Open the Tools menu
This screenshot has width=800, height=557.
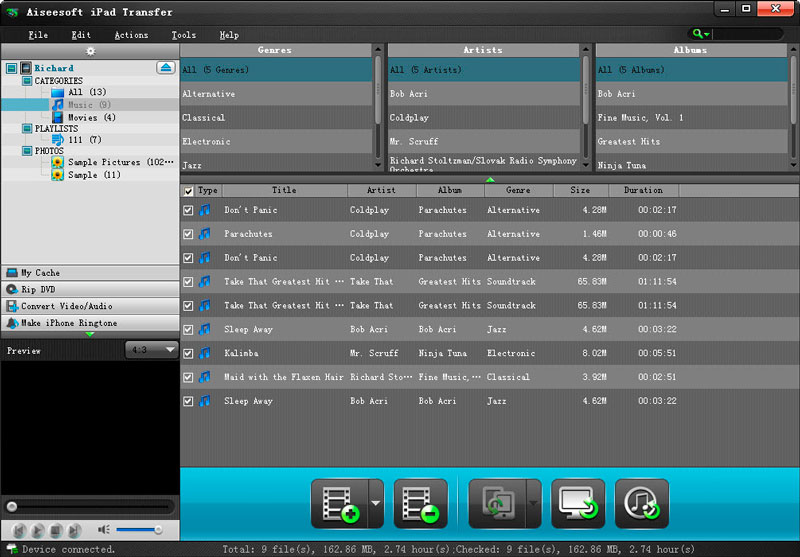pos(183,35)
